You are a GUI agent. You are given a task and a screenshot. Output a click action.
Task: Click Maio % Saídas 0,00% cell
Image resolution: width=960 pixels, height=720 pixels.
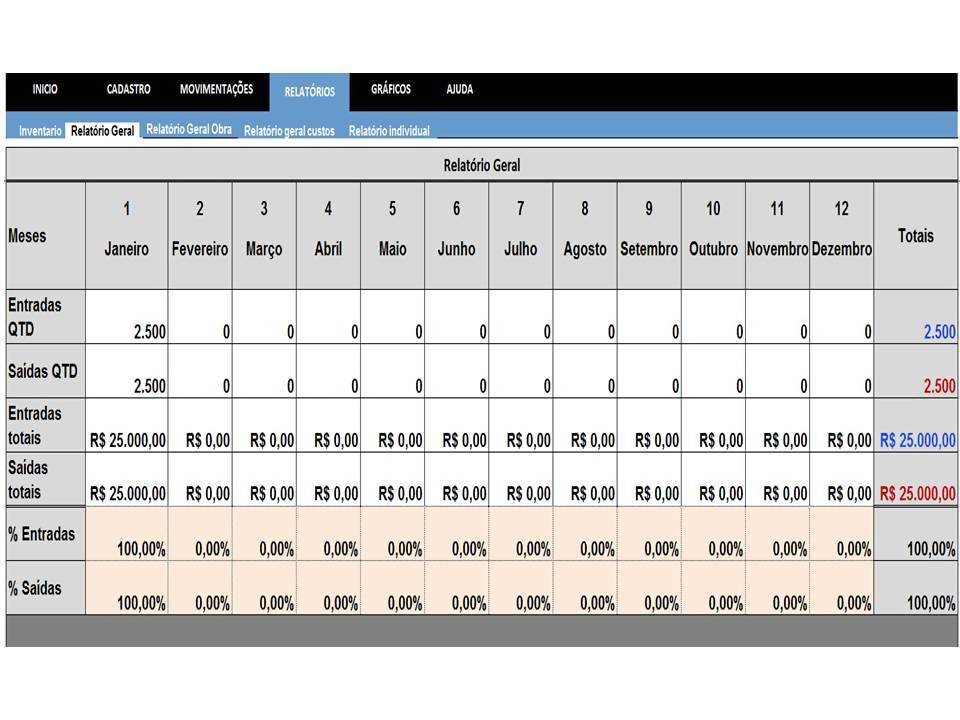392,588
